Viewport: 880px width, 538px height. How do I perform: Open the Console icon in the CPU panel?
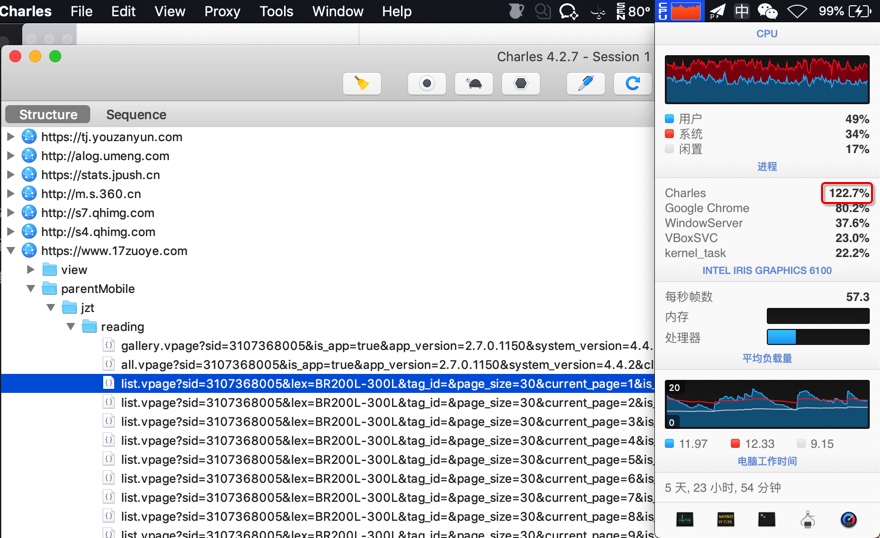coord(726,519)
